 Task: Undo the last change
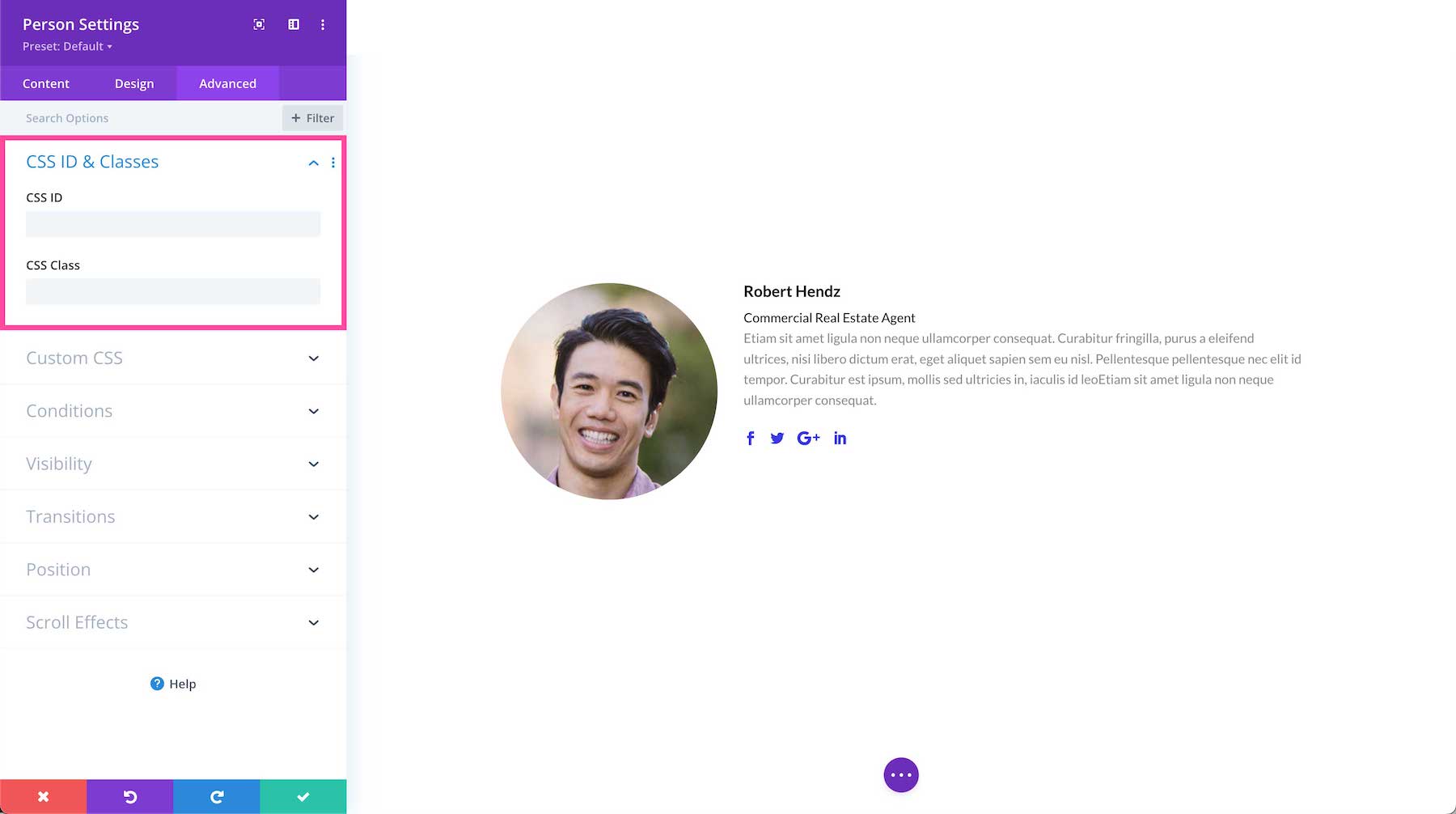pos(129,796)
